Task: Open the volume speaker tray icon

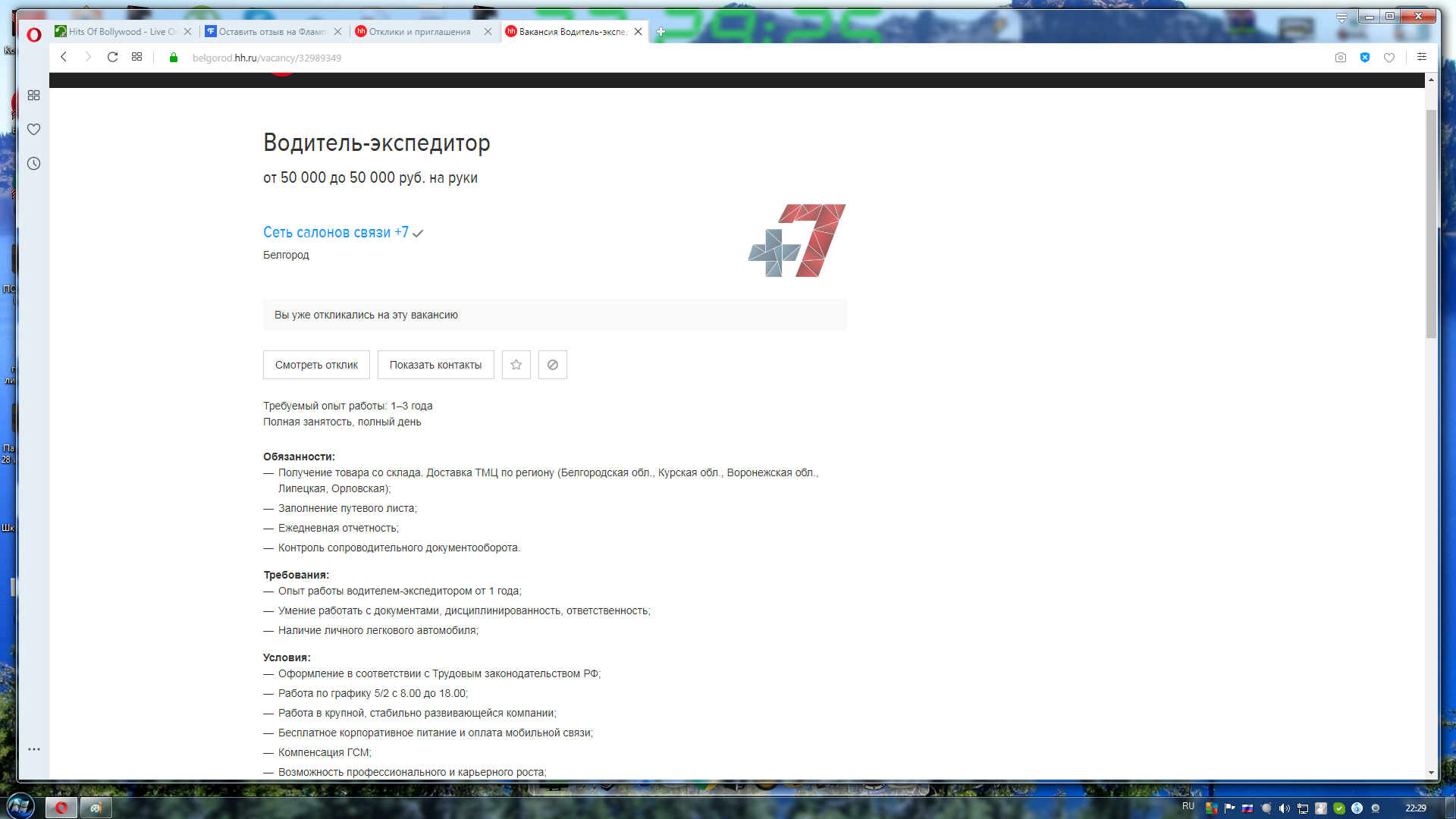Action: [1285, 808]
